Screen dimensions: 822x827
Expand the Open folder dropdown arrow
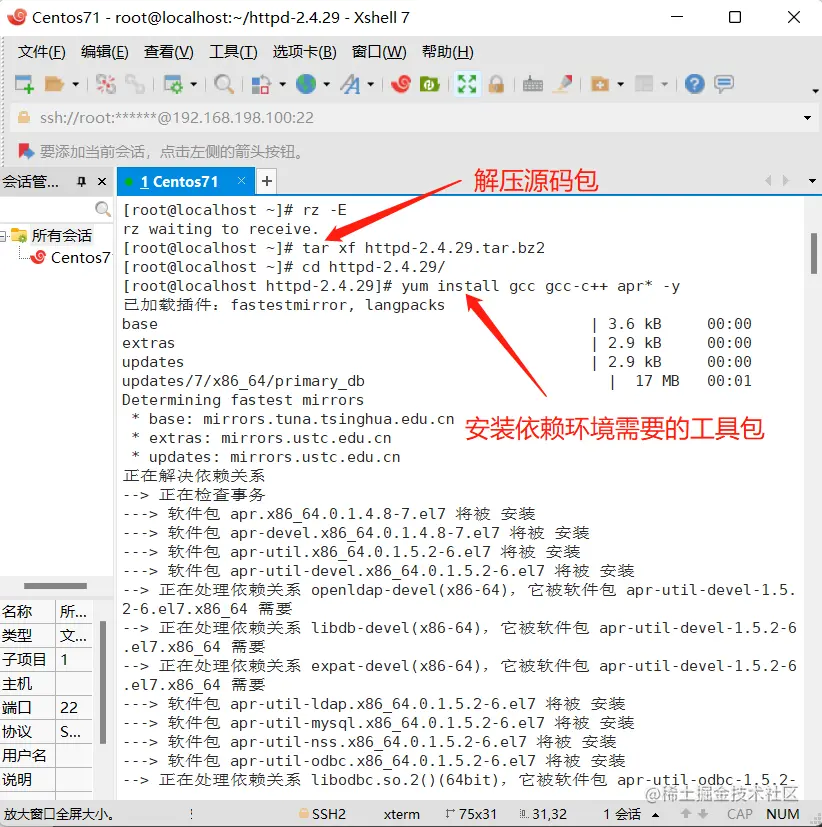[75, 84]
